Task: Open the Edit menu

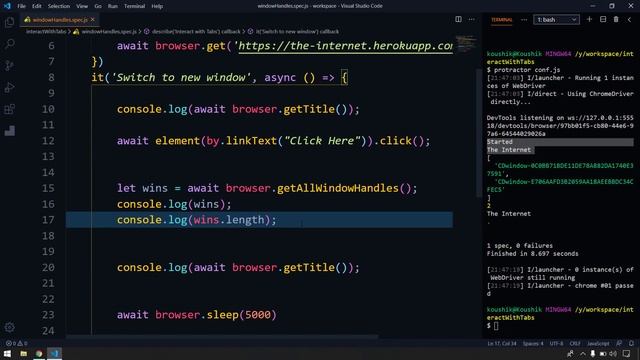Action: coord(37,6)
